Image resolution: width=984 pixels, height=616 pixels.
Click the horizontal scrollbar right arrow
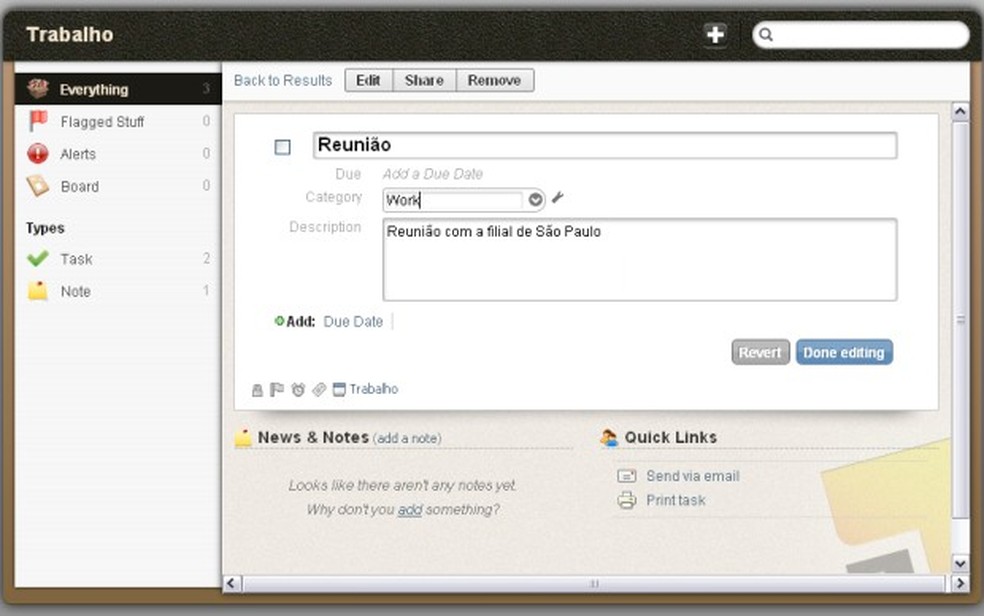[960, 583]
